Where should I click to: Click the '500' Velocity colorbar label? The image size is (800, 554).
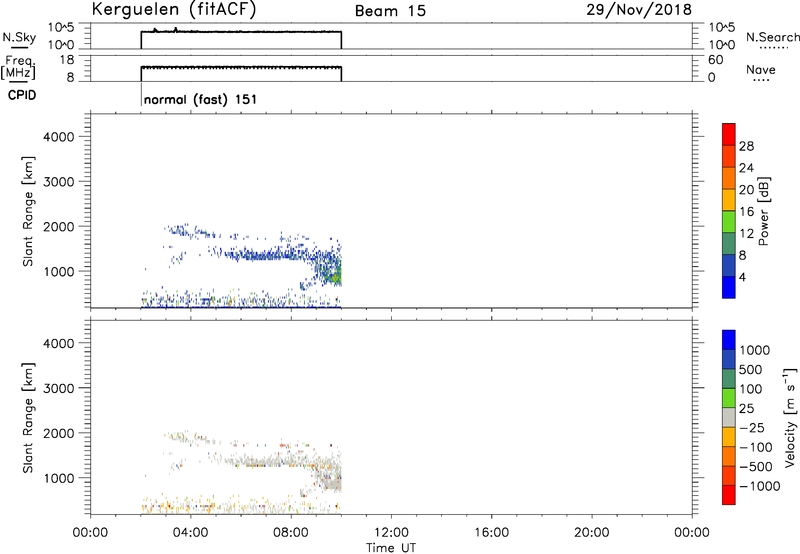(751, 370)
